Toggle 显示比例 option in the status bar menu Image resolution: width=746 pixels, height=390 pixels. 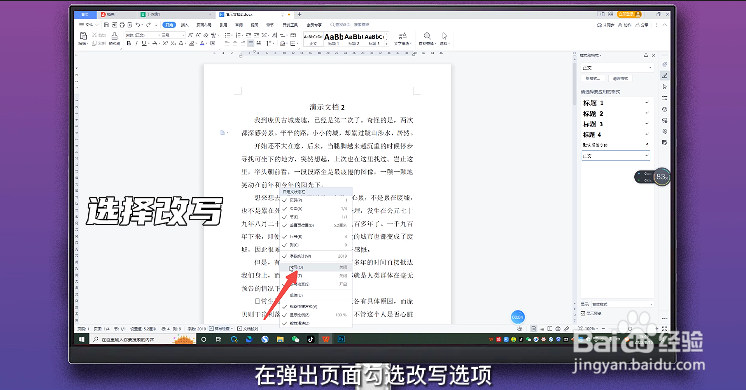point(315,315)
